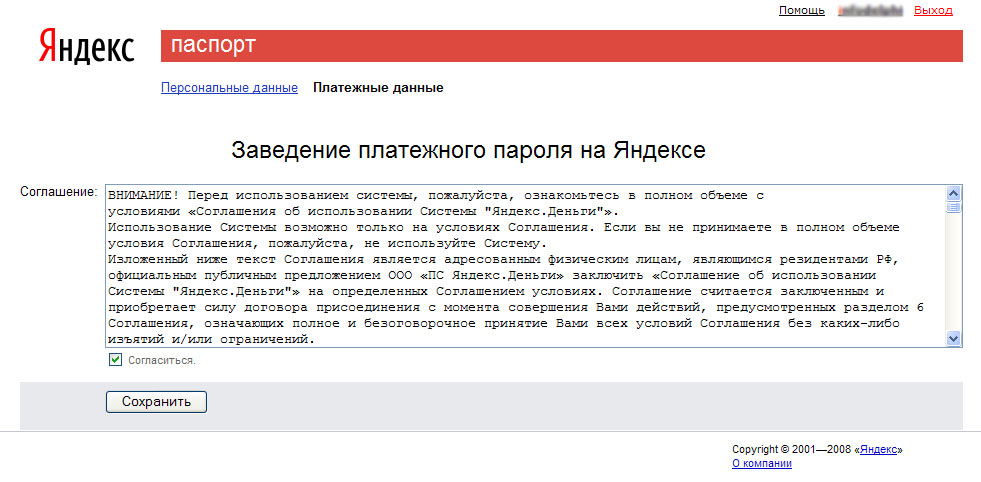Viewport: 981px width, 482px height.
Task: Click the agreement scrollbar down arrow
Action: click(x=953, y=339)
